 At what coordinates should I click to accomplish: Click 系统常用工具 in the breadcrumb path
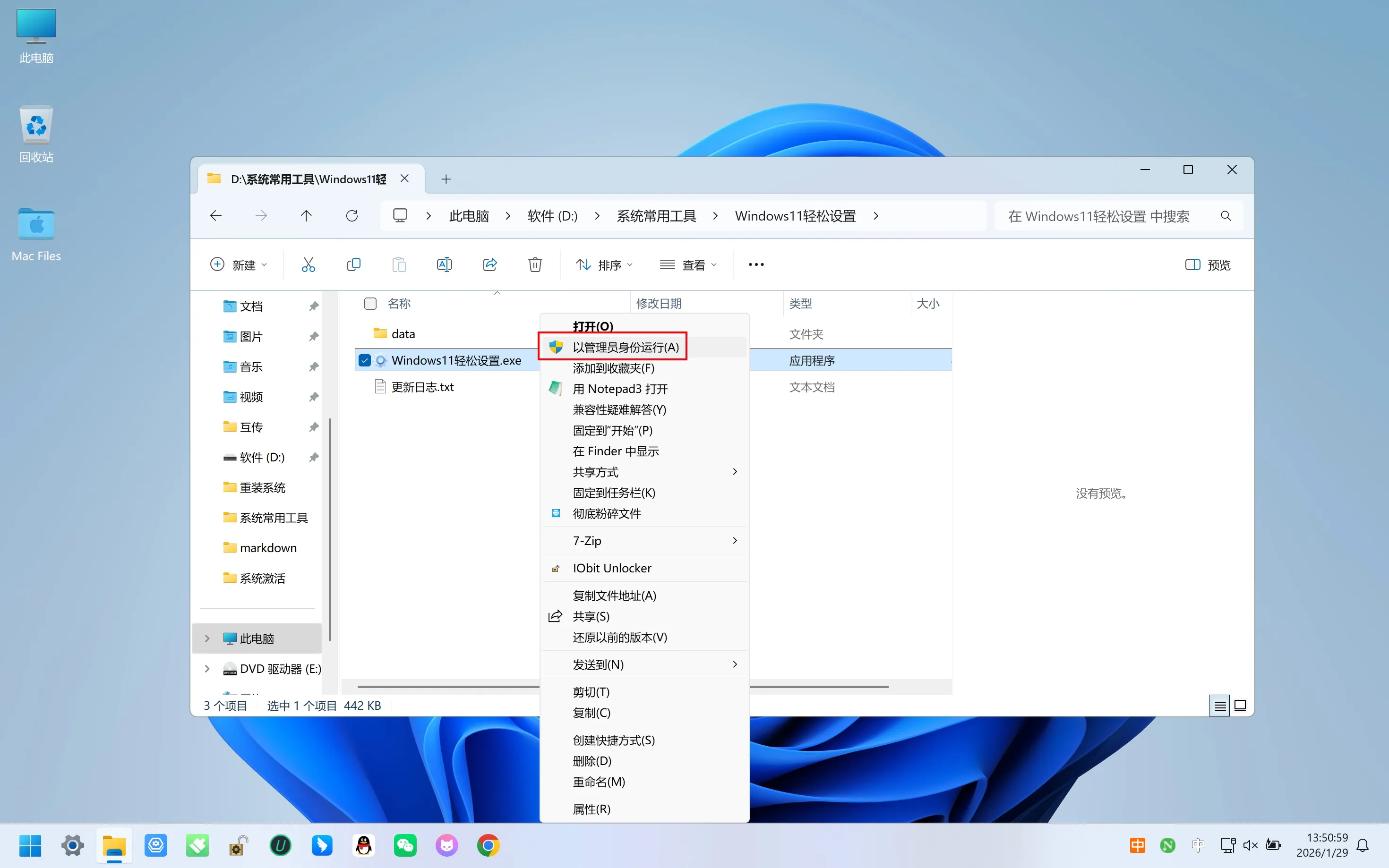click(656, 216)
